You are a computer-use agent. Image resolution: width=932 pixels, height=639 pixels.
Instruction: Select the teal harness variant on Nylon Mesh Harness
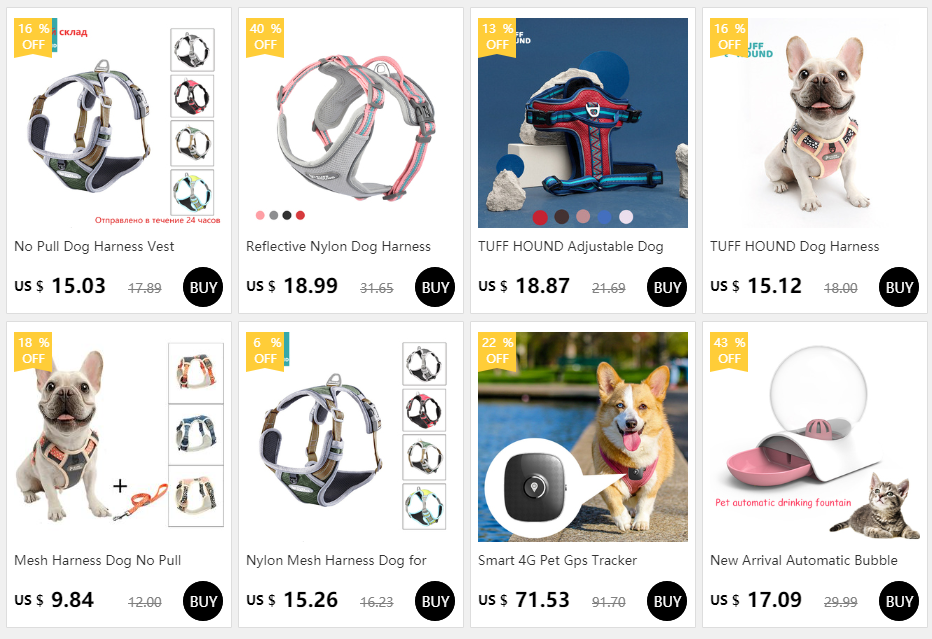click(424, 506)
